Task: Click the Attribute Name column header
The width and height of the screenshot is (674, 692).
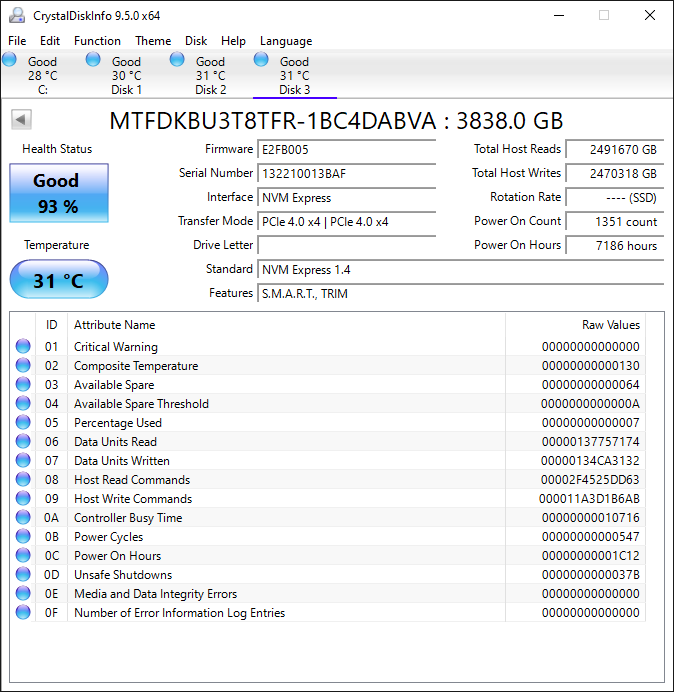Action: point(115,325)
